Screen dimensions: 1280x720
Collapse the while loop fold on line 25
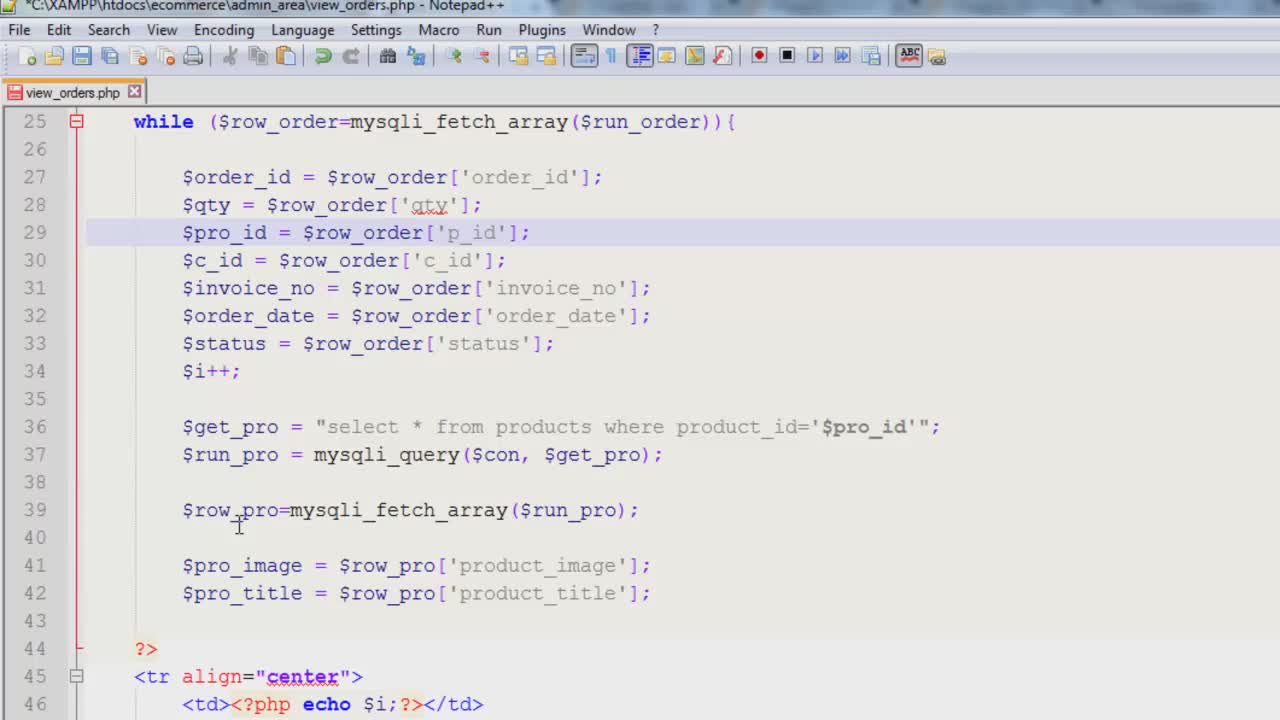coord(76,122)
